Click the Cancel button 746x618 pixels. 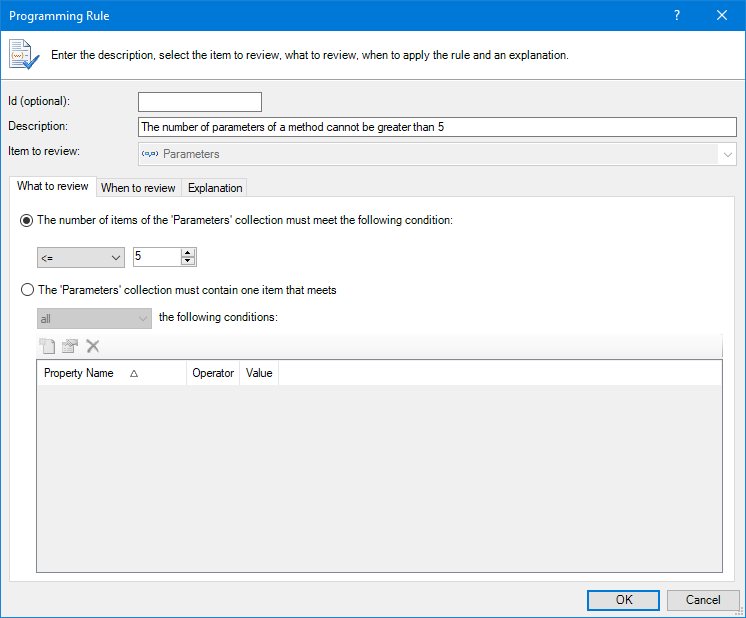(703, 600)
